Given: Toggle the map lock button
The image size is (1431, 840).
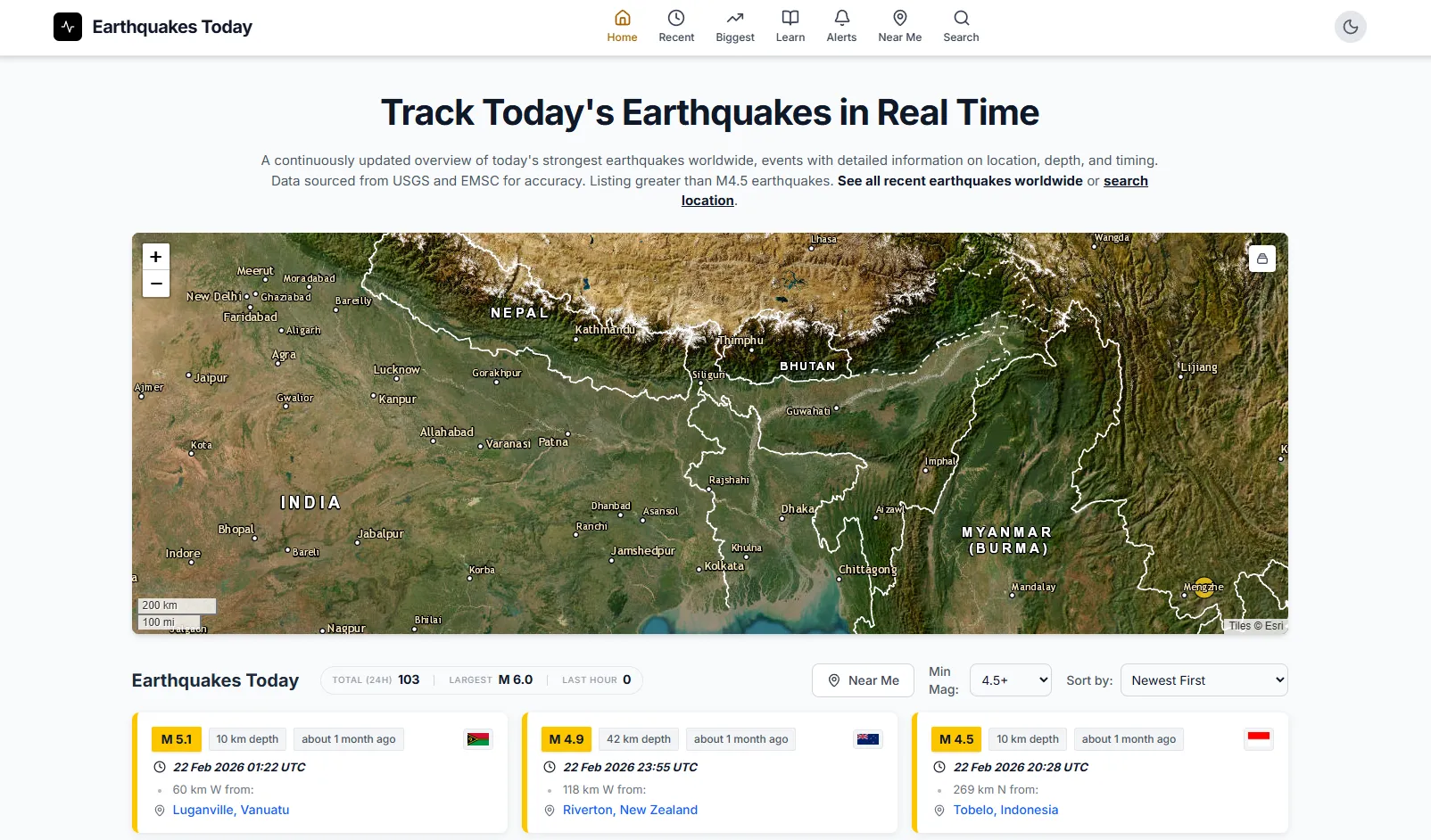Looking at the screenshot, I should click(1261, 259).
